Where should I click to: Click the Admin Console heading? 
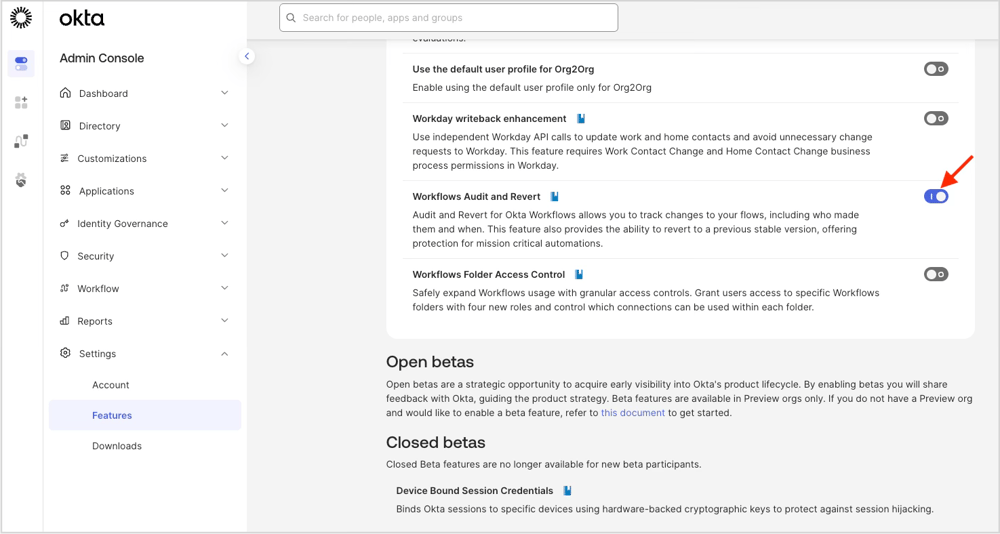(102, 58)
